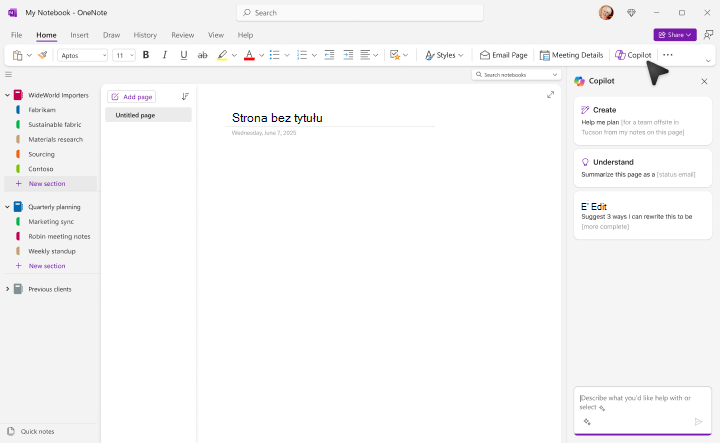Click the Add page button
Image resolution: width=720 pixels, height=443 pixels.
click(x=131, y=97)
